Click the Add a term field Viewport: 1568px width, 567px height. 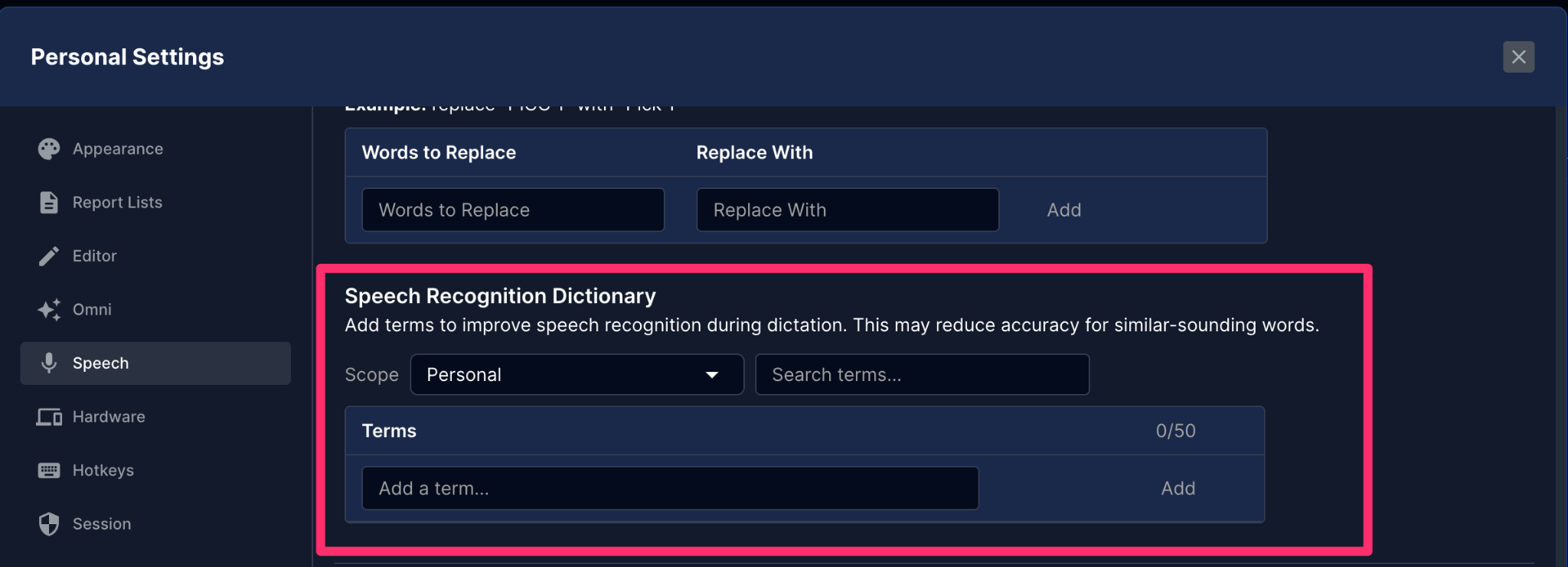tap(670, 489)
